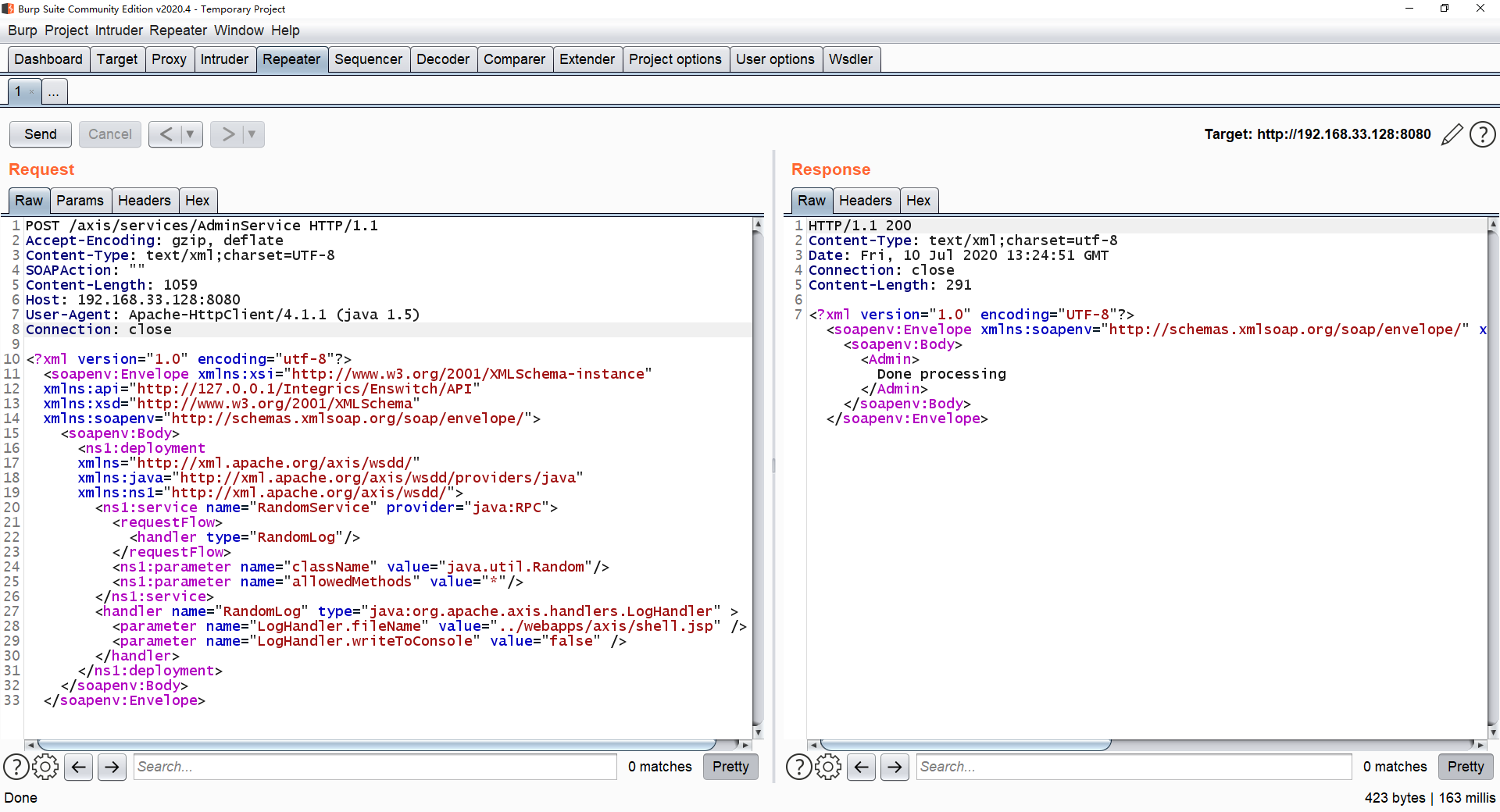Switch to the Sequencer tab
The image size is (1500, 812).
click(368, 59)
